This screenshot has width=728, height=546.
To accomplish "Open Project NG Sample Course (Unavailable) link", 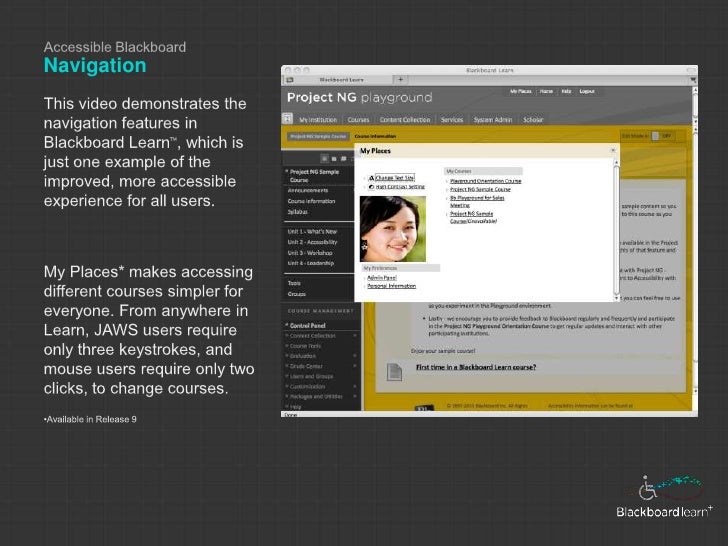I will (474, 217).
